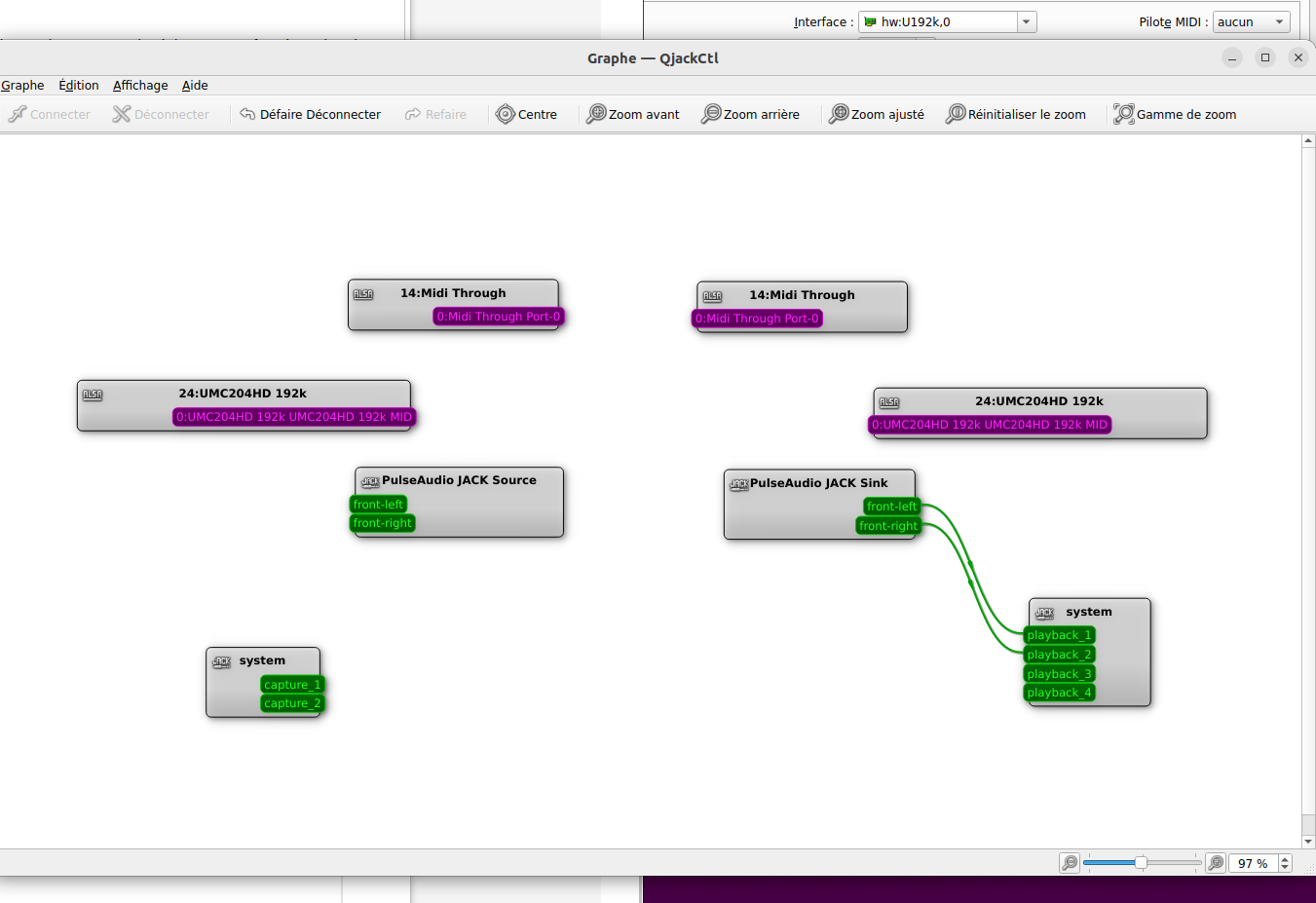Activate the Gamme de zoom tool

pyautogui.click(x=1175, y=114)
